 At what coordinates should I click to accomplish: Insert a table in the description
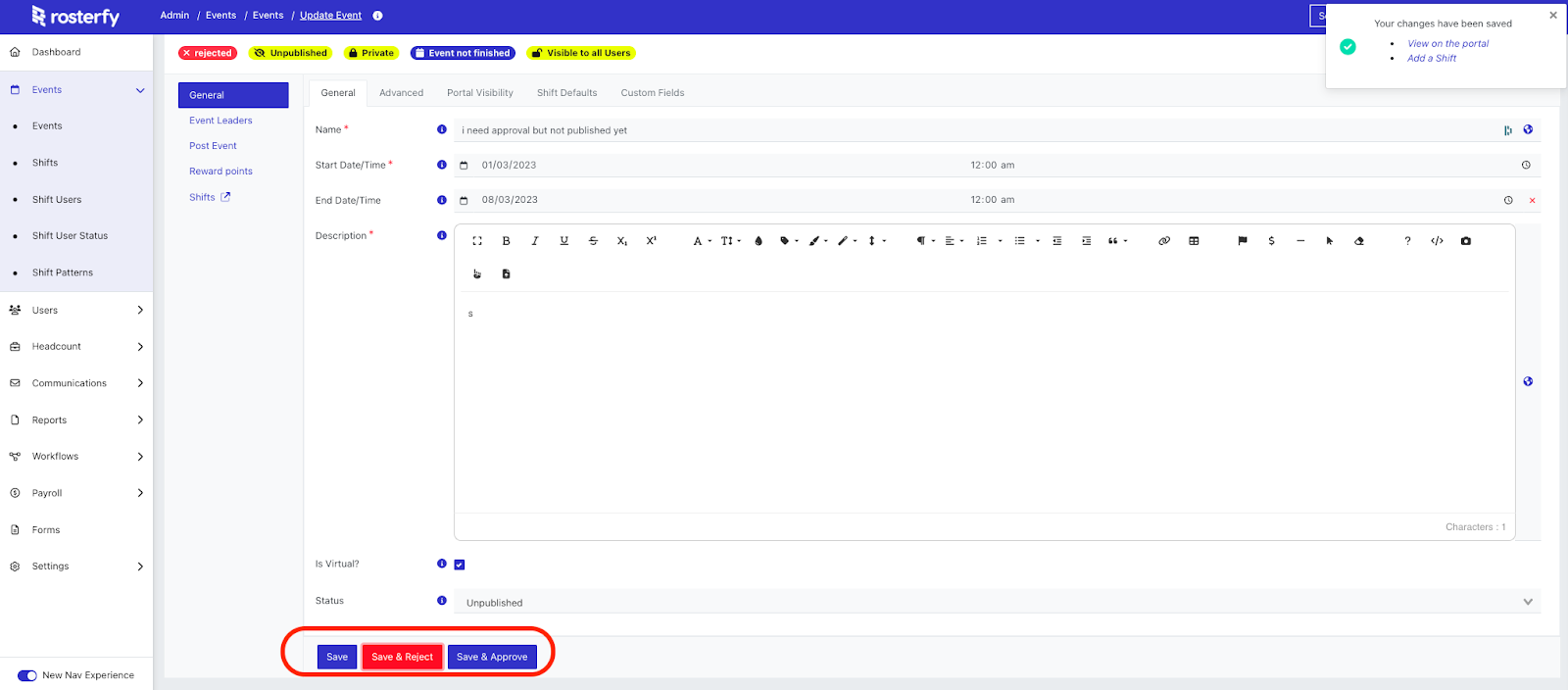tap(1194, 241)
